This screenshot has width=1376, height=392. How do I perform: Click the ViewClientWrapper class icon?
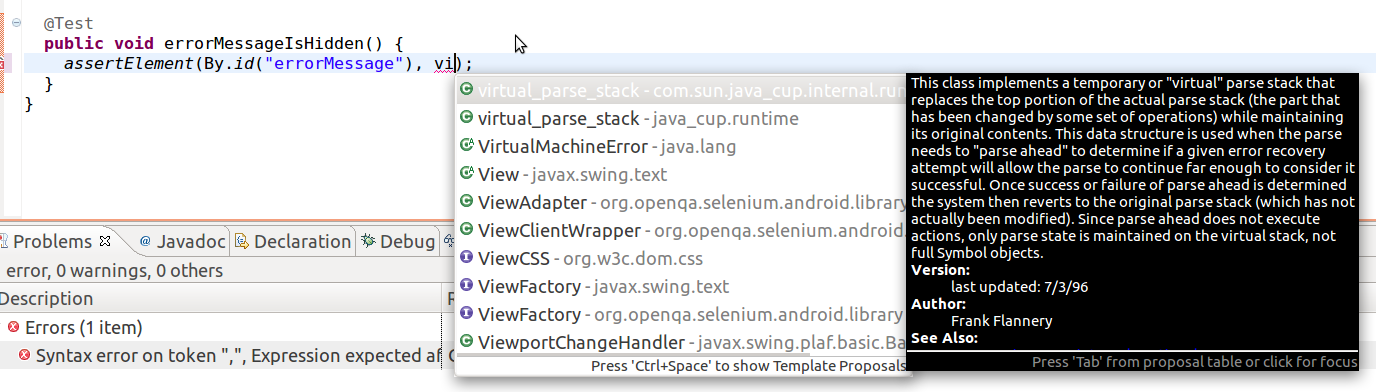[x=466, y=230]
